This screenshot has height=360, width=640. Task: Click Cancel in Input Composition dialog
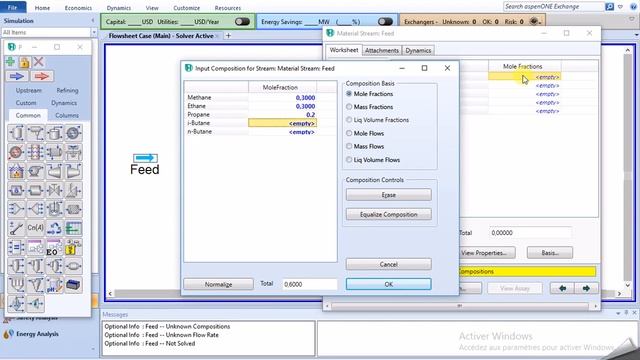click(389, 264)
